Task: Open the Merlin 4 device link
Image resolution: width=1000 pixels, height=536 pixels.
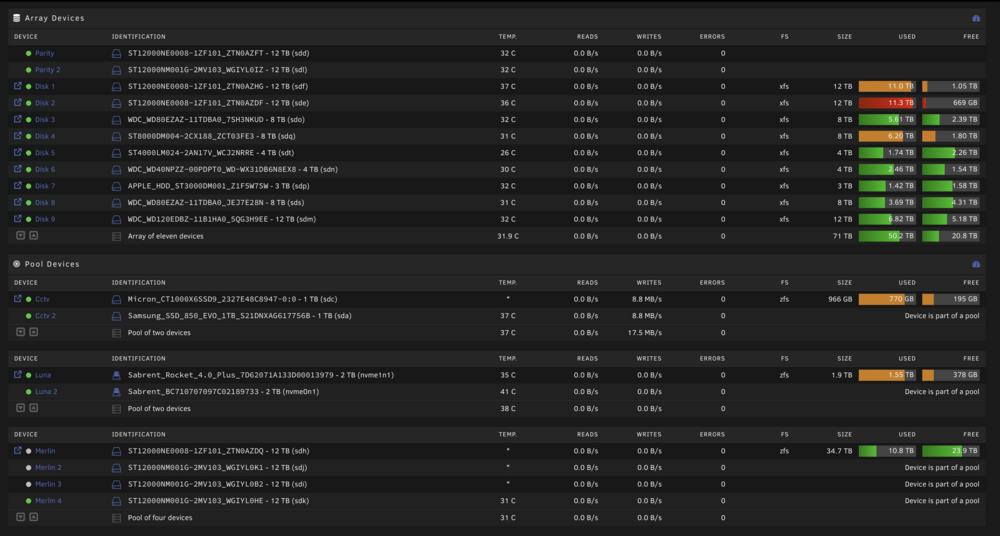Action: 48,500
